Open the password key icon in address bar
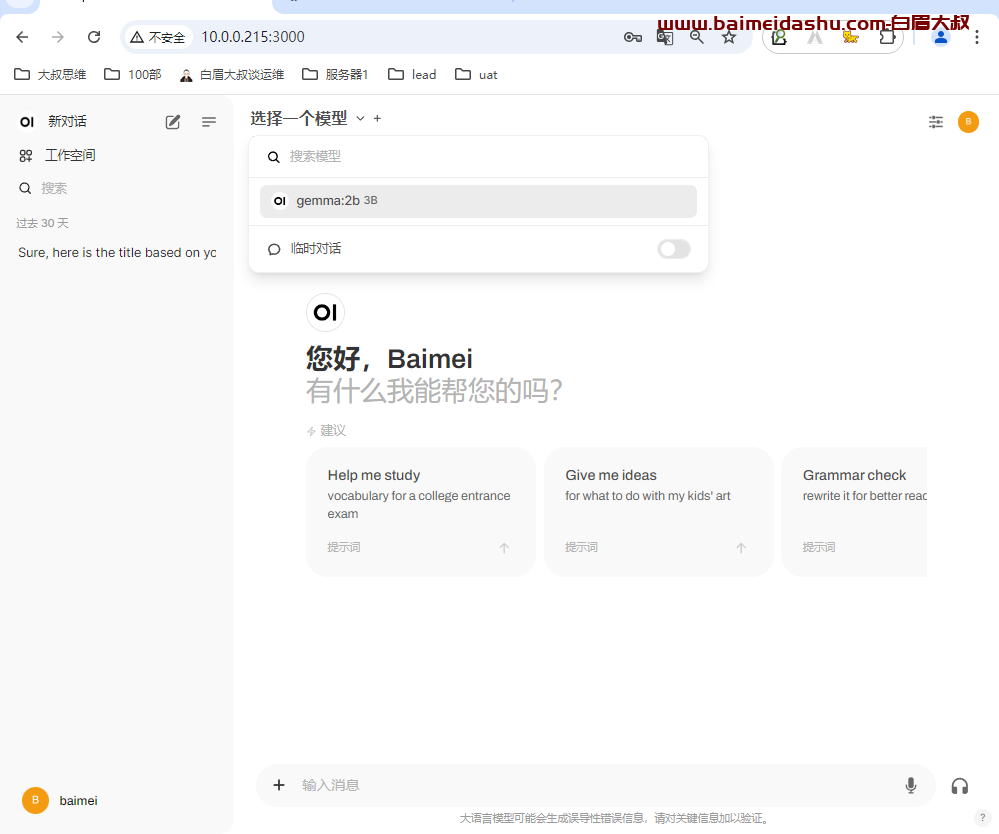Screen dimensions: 999x834 pos(632,38)
